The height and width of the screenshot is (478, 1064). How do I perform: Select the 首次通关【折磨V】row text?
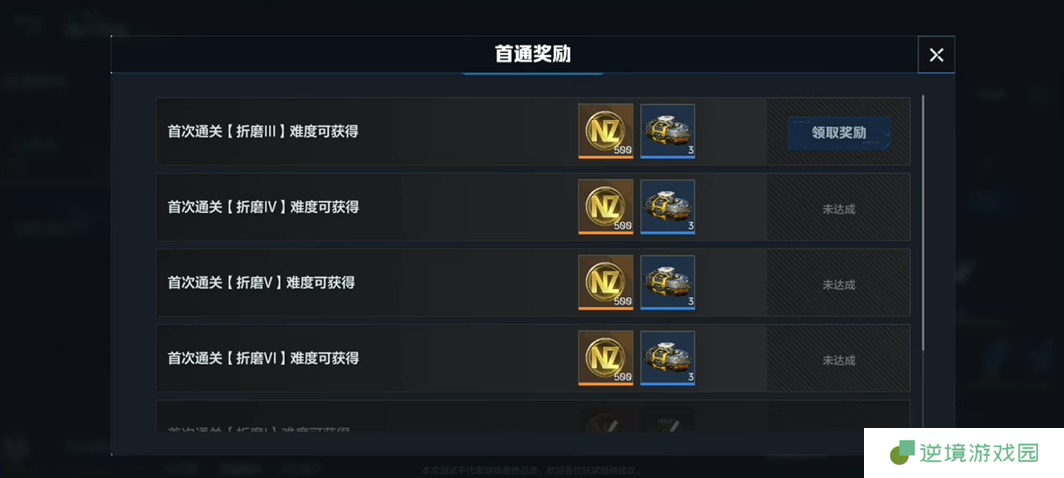[x=261, y=282]
